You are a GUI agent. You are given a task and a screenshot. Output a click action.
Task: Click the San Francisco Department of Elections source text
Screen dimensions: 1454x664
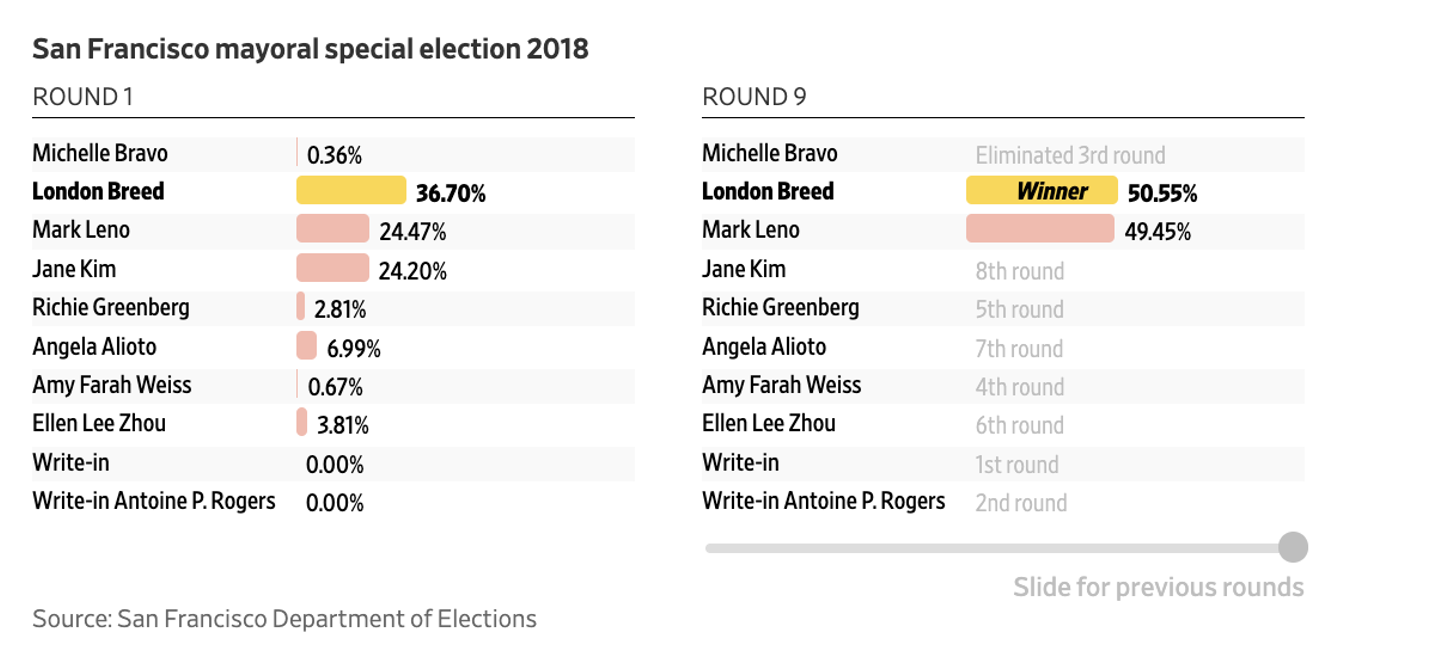pyautogui.click(x=285, y=619)
